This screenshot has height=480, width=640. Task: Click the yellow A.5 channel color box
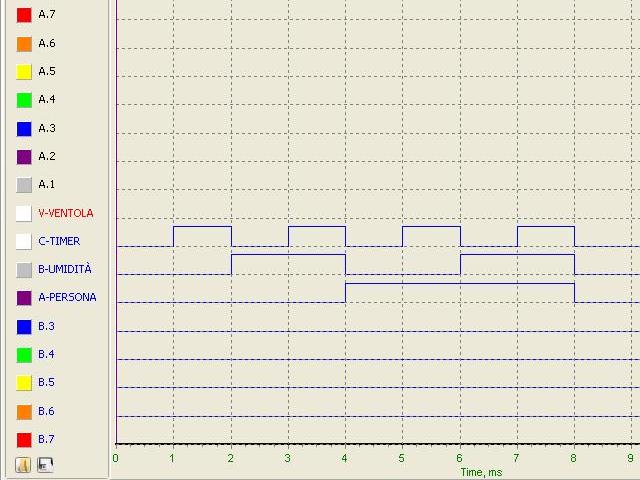pyautogui.click(x=24, y=72)
